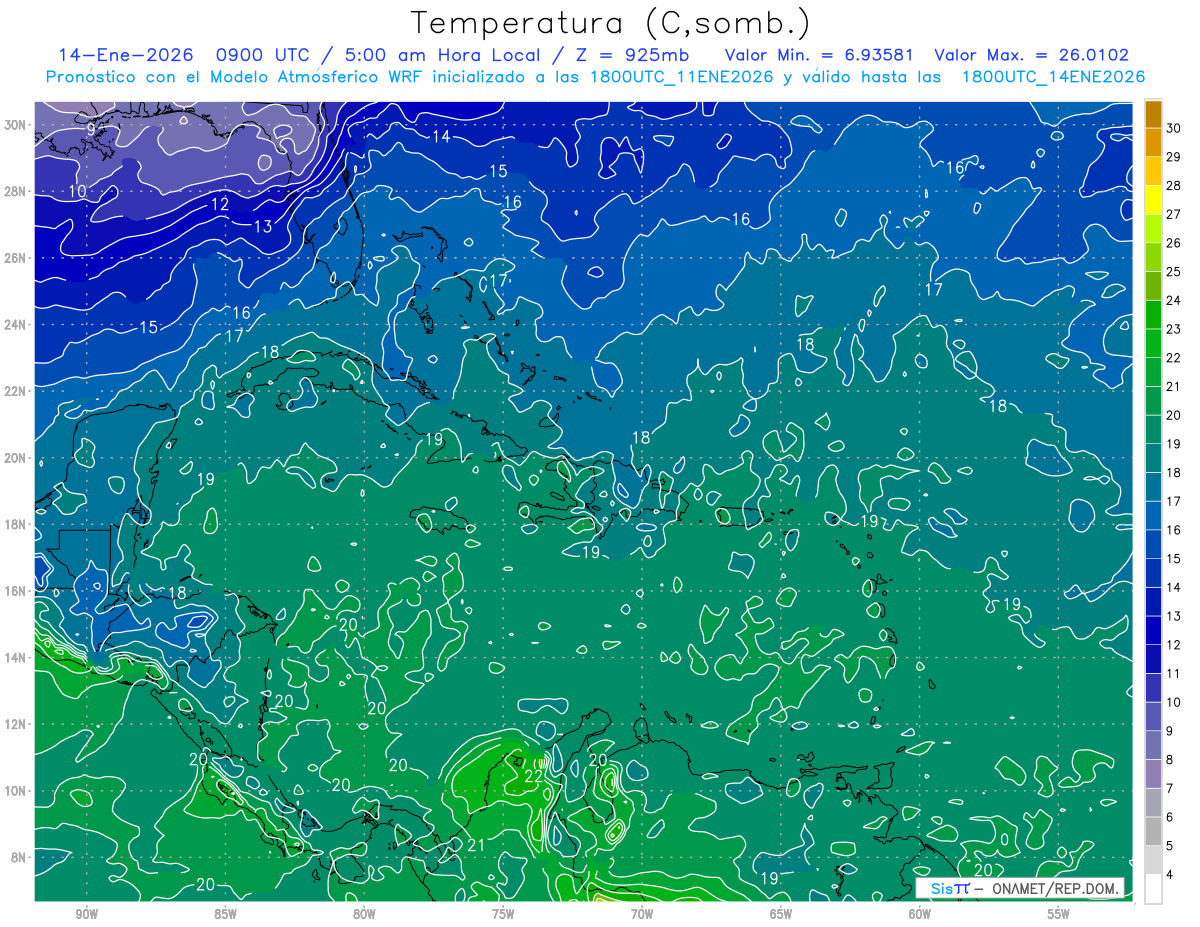Click the '65W' longitude axis label

pyautogui.click(x=781, y=914)
